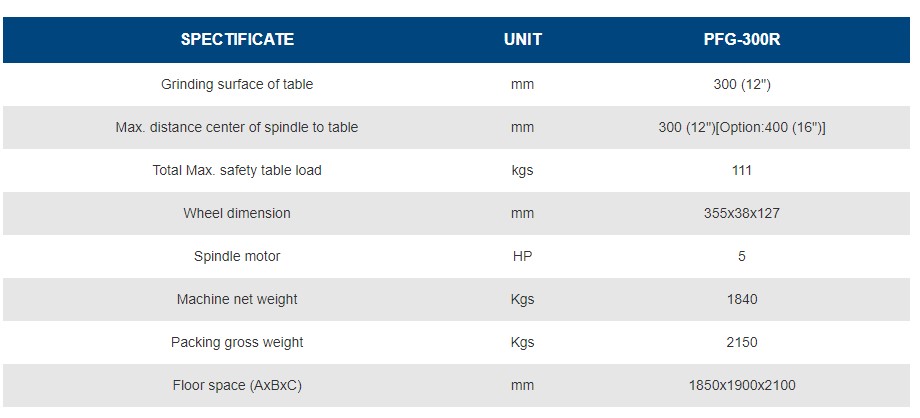Select Max. distance center of spindle row label
This screenshot has width=920, height=418.
click(237, 128)
